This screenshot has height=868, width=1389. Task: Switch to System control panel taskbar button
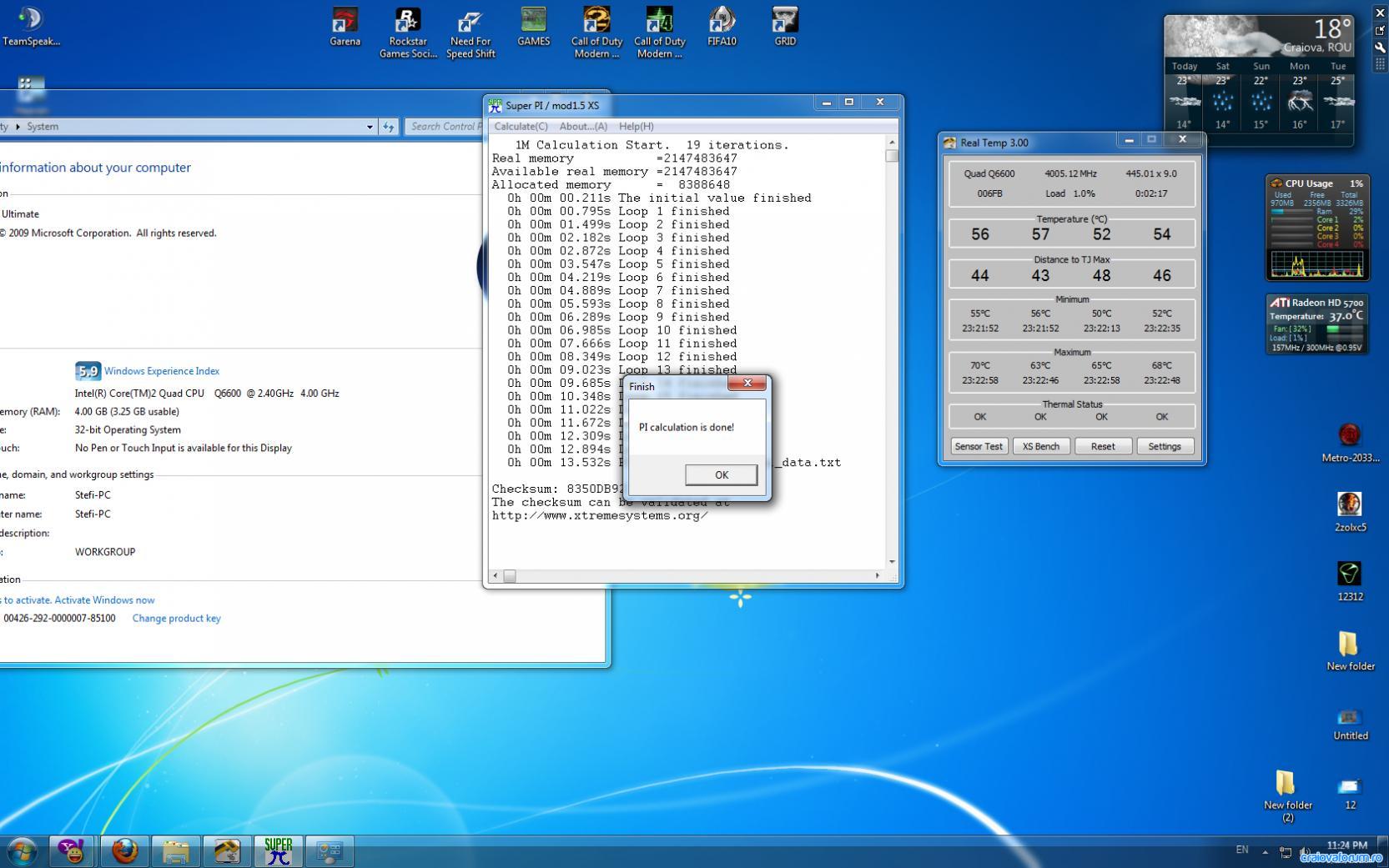coord(329,851)
